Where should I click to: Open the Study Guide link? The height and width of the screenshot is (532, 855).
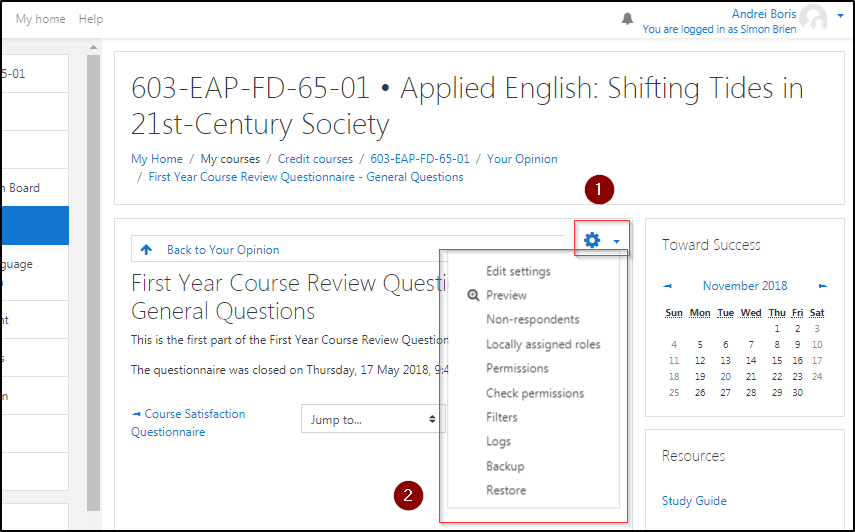[694, 501]
